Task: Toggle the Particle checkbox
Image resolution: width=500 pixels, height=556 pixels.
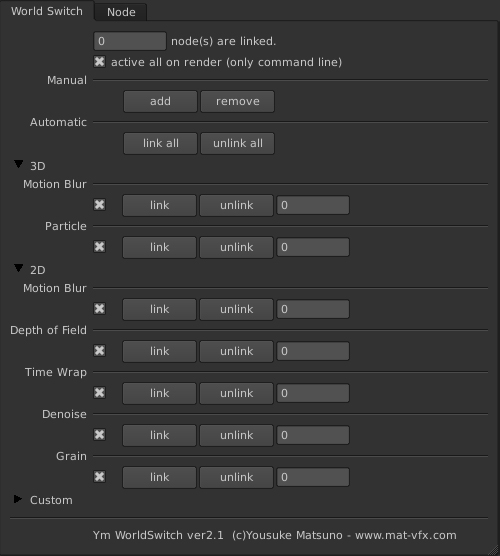Action: [x=100, y=246]
